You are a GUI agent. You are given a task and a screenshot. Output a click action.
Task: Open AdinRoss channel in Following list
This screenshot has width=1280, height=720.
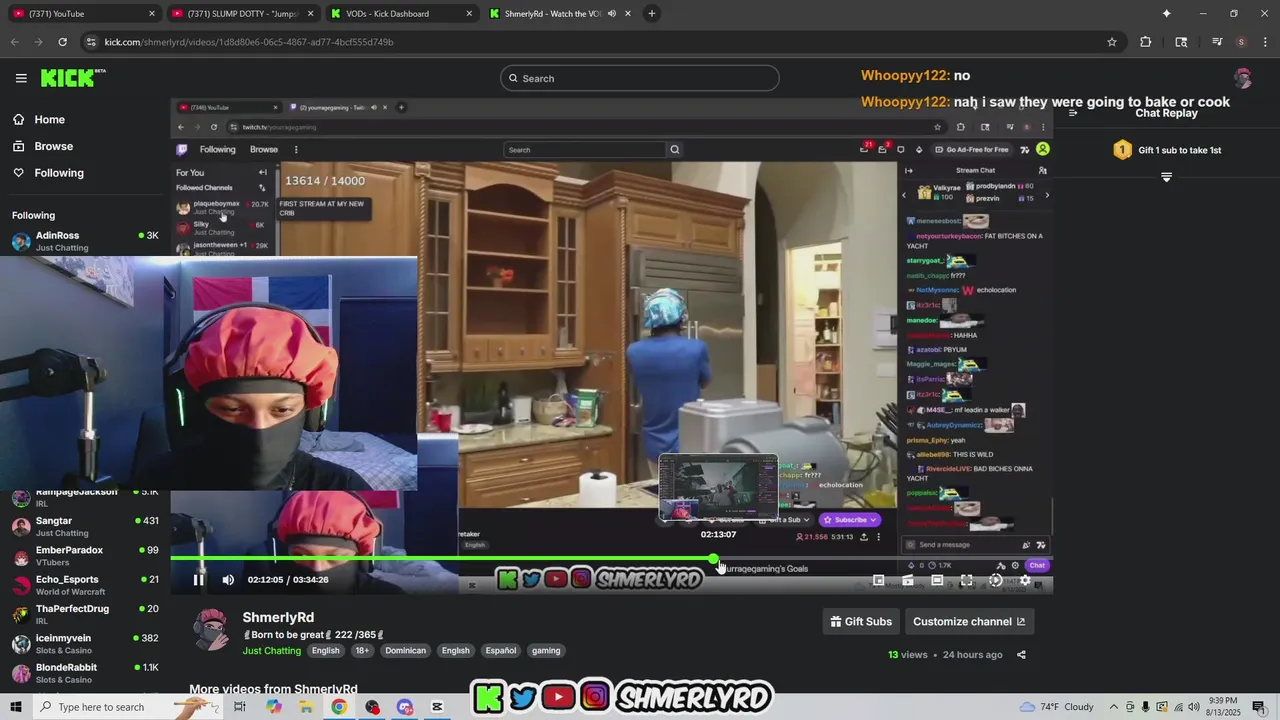click(x=85, y=241)
